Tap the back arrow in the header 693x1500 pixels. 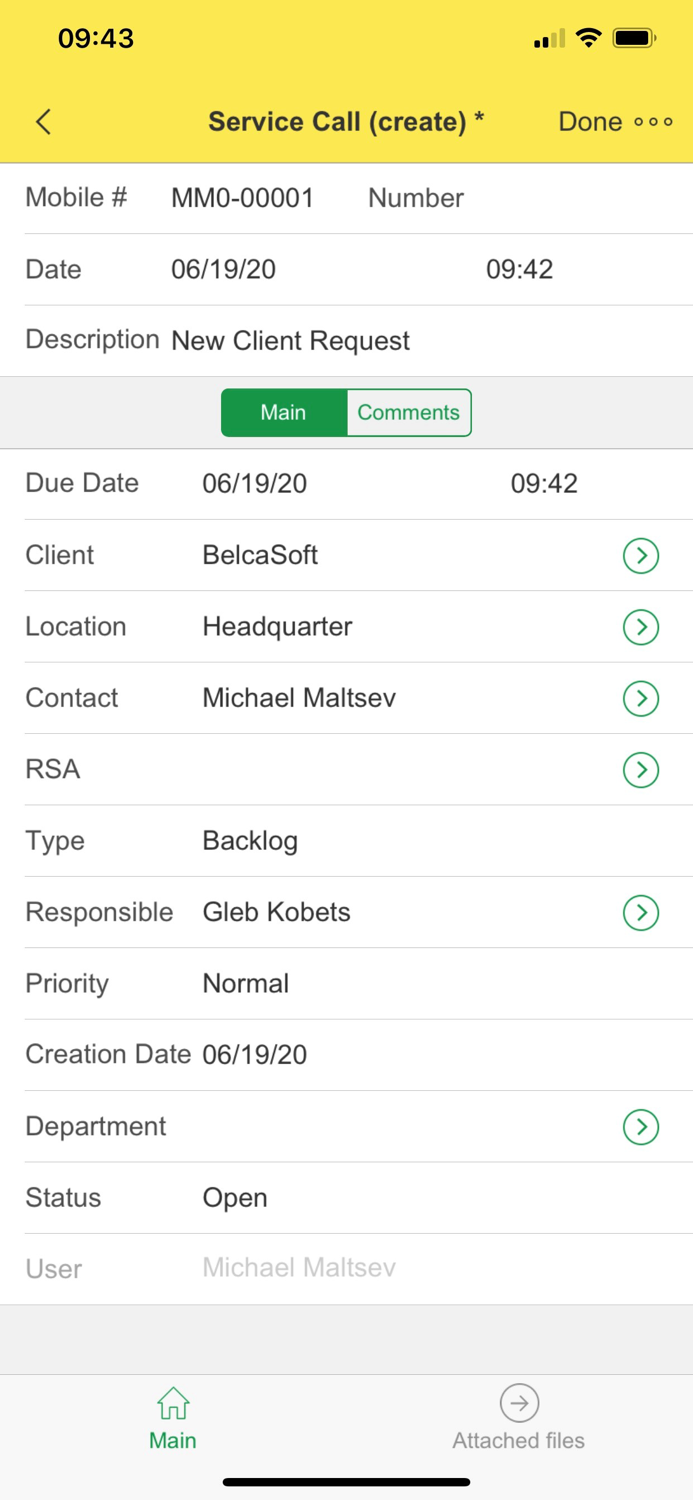coord(42,121)
